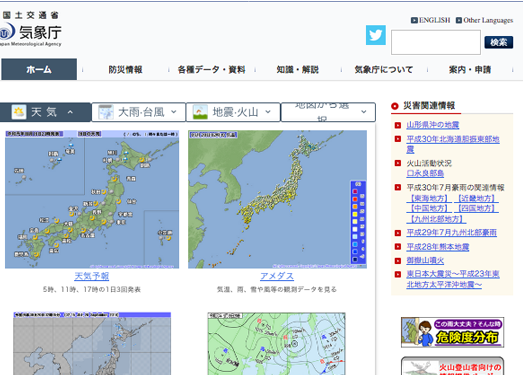Open the 【九州北部地方】 link
Viewport: 523px width, 375px height.
436,219
